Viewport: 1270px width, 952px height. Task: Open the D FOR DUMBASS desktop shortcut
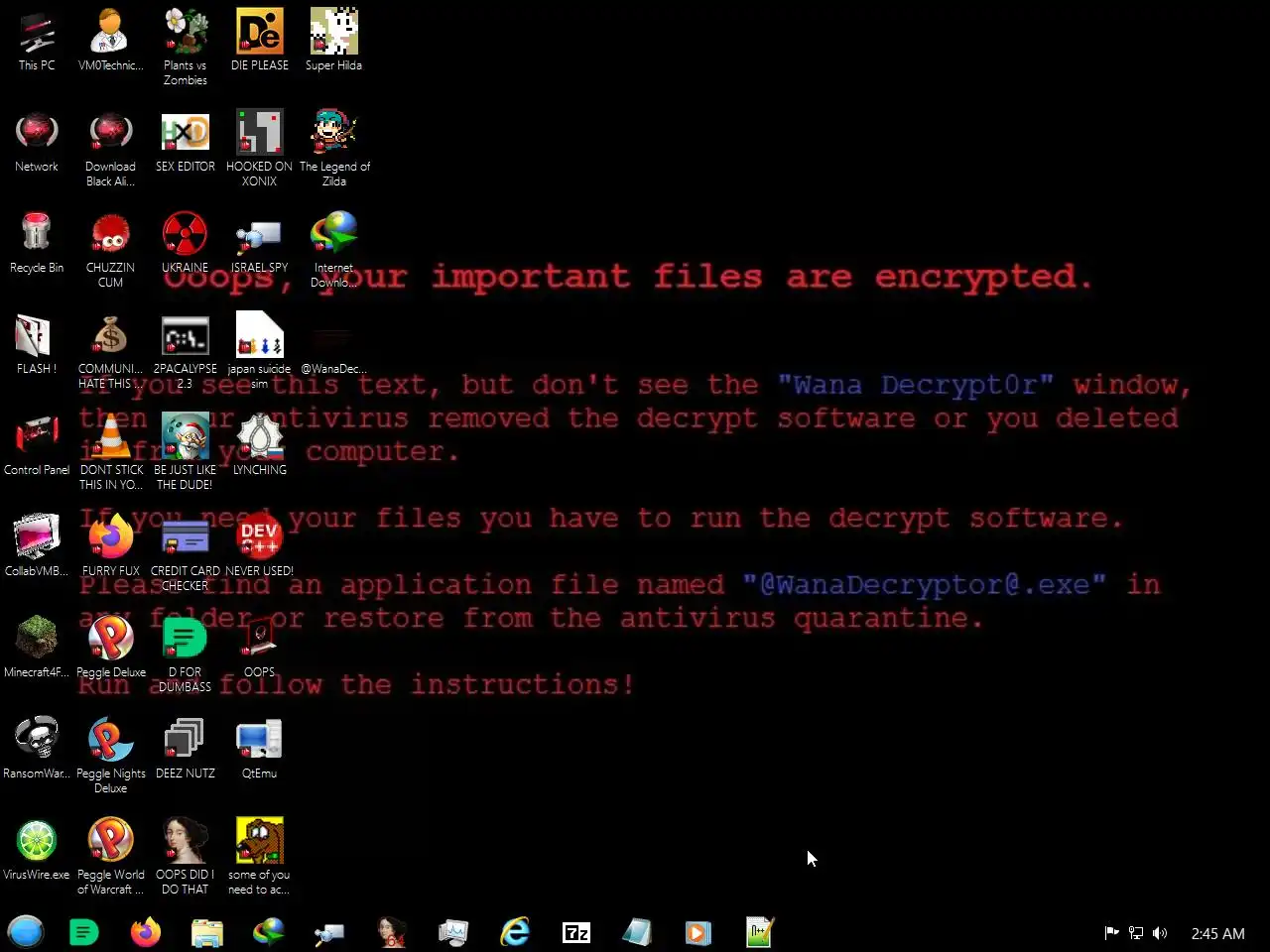pyautogui.click(x=185, y=654)
